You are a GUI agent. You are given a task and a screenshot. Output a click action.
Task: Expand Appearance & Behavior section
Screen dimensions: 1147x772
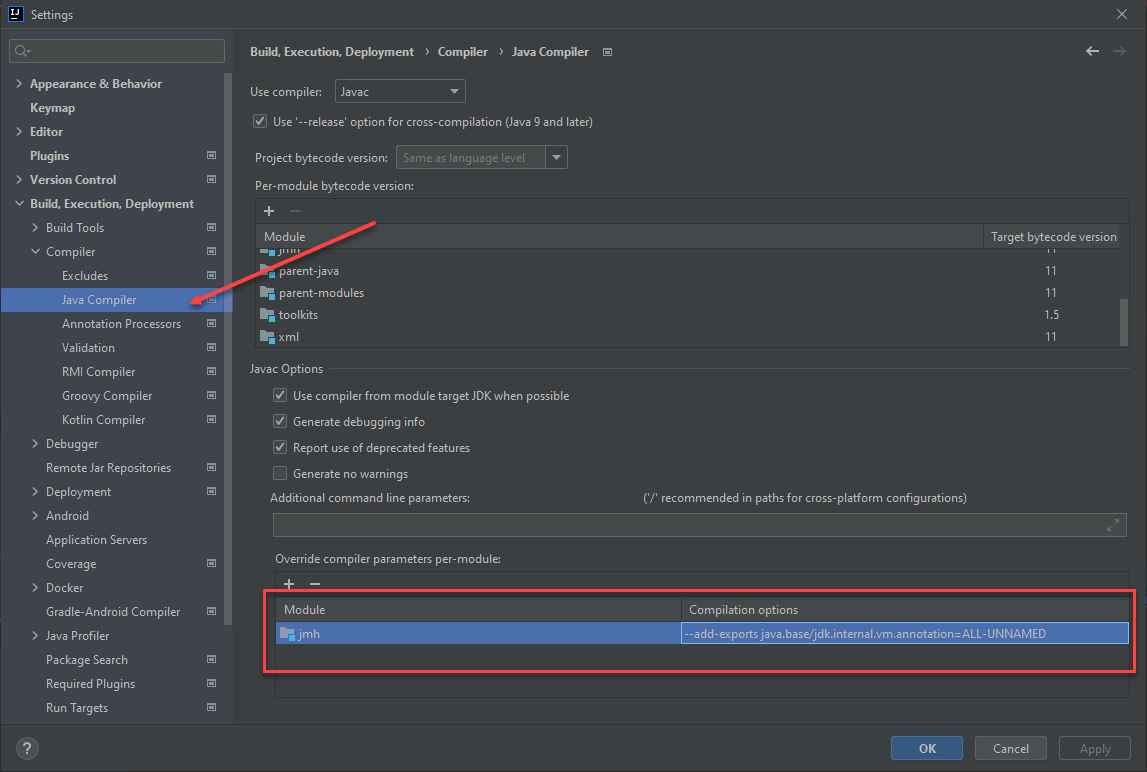coord(19,83)
